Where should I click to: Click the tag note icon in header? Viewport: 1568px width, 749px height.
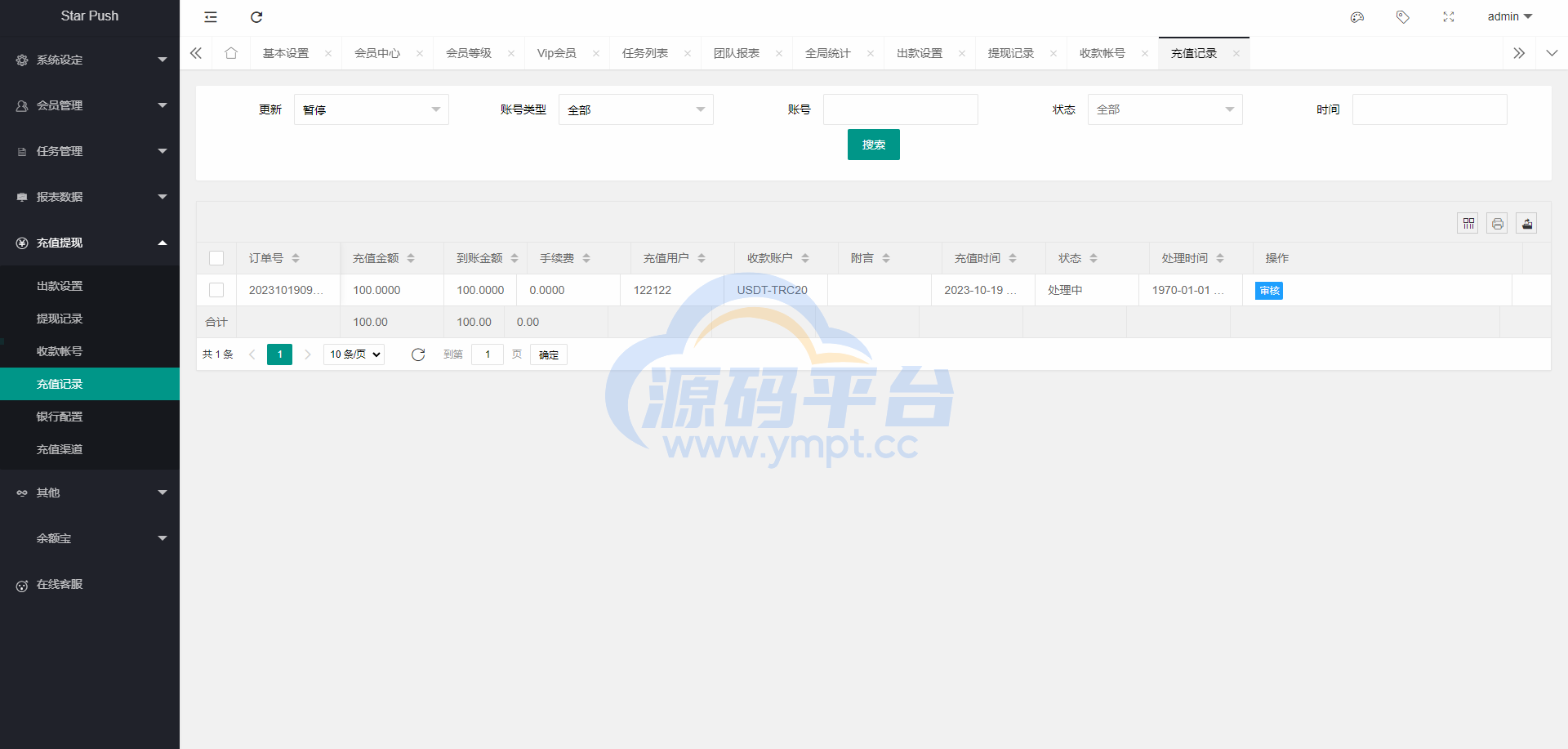[1403, 17]
